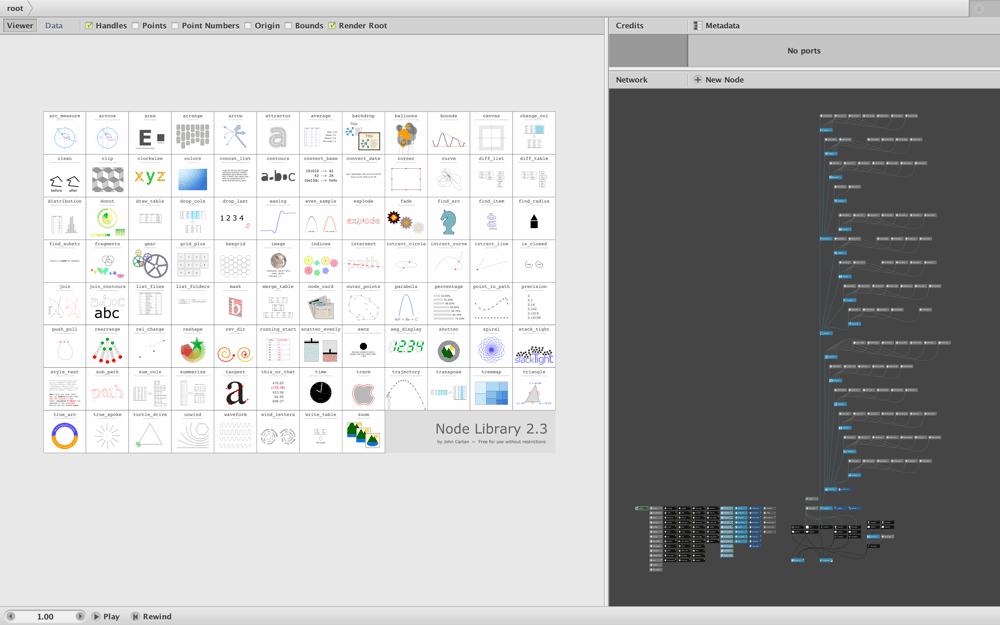The height and width of the screenshot is (625, 1000).
Task: Click the gear tile with cogwheels
Action: [150, 261]
